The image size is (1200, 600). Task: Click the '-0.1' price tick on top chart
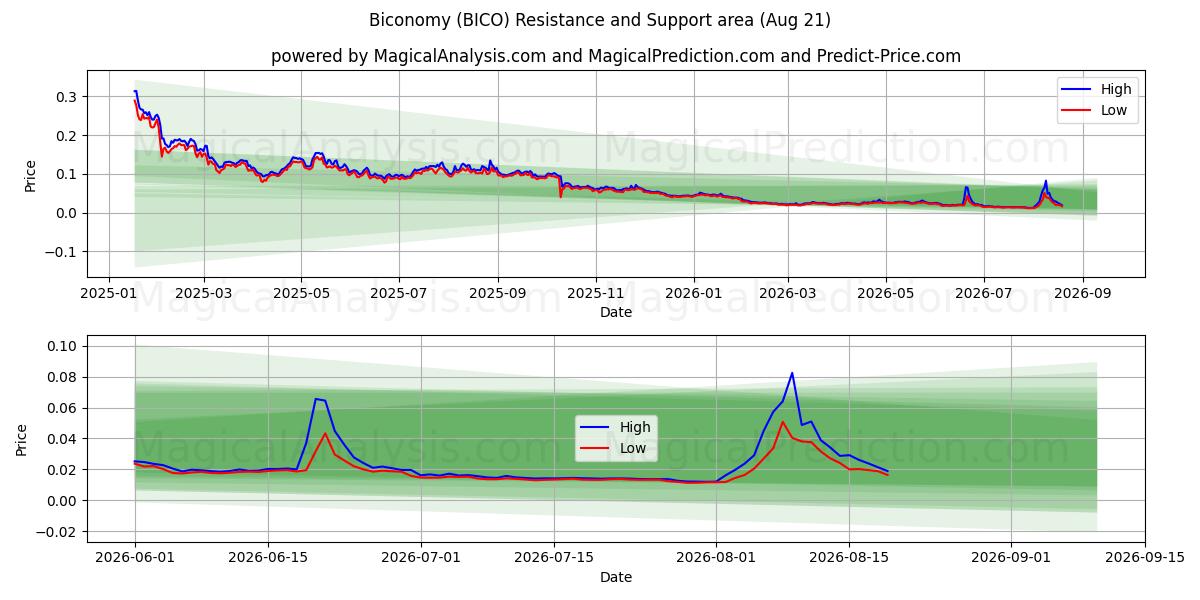[x=63, y=252]
